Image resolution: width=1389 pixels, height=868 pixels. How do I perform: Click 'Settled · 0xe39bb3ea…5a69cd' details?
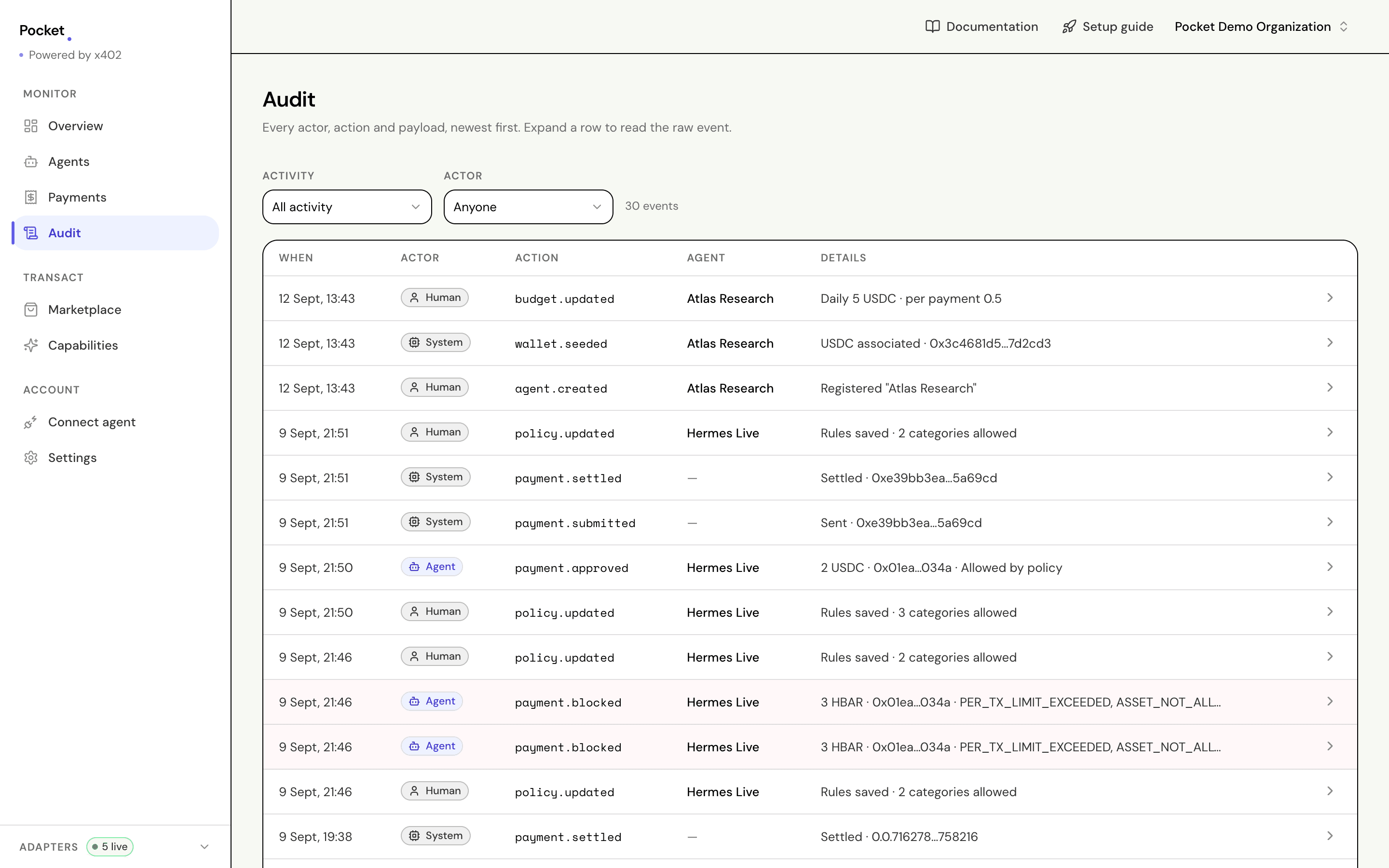tap(909, 478)
